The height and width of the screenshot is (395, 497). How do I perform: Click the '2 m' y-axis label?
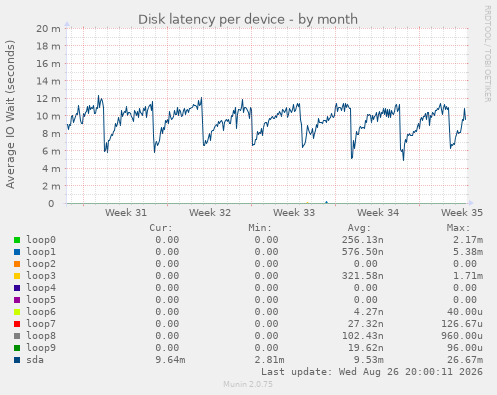(51, 186)
